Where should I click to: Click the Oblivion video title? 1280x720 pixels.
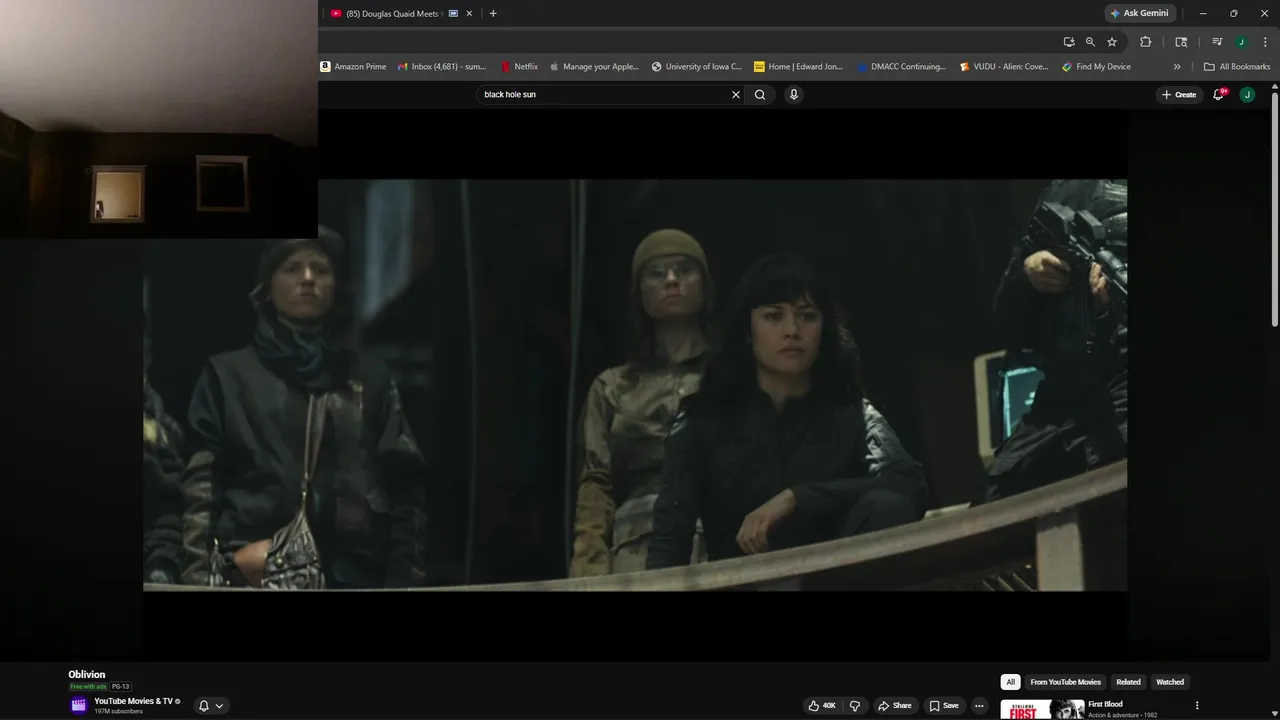click(87, 675)
